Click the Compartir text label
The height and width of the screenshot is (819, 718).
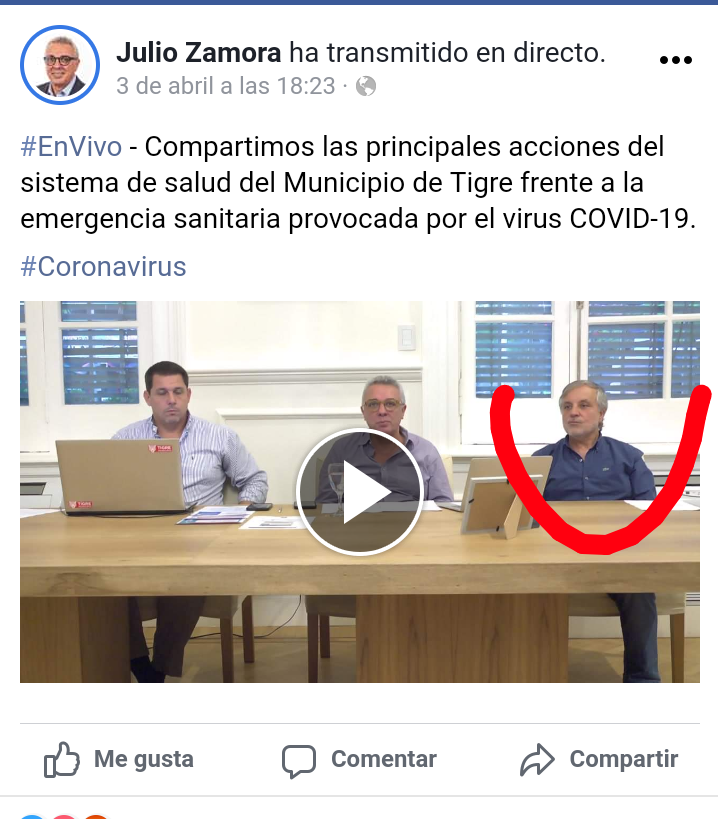click(x=624, y=759)
